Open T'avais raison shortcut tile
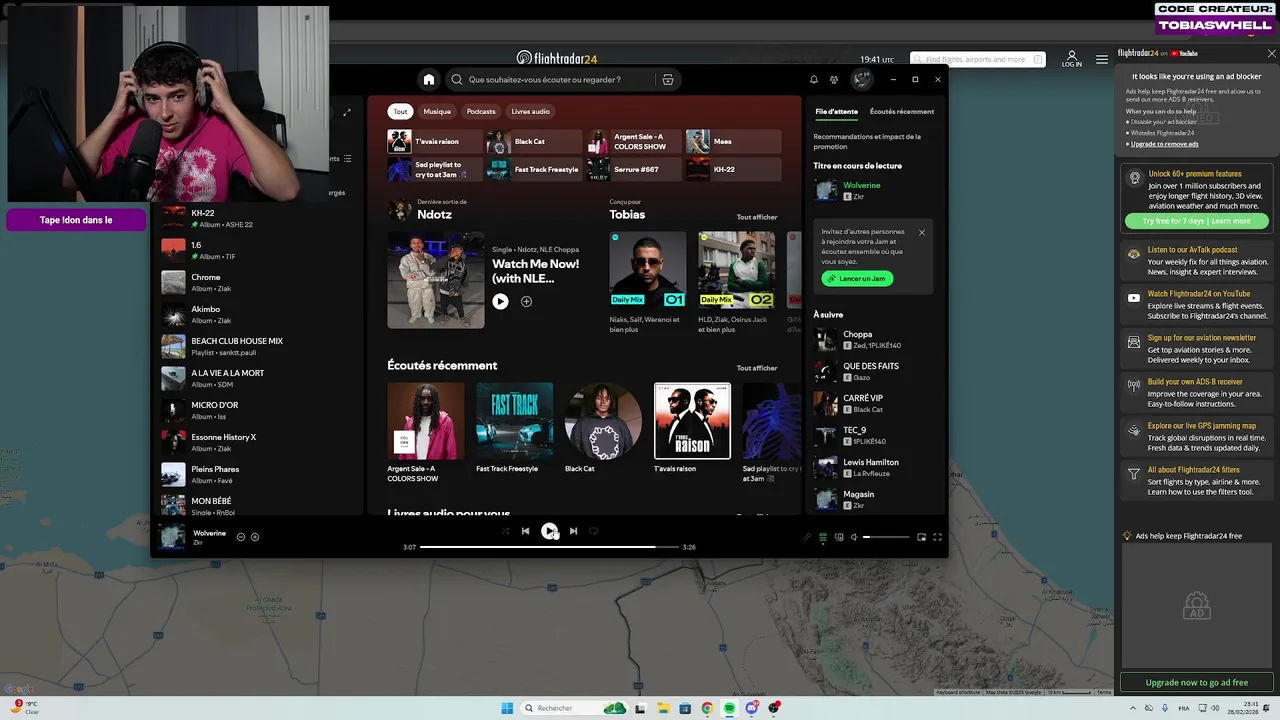The height and width of the screenshot is (720, 1280). tap(435, 142)
